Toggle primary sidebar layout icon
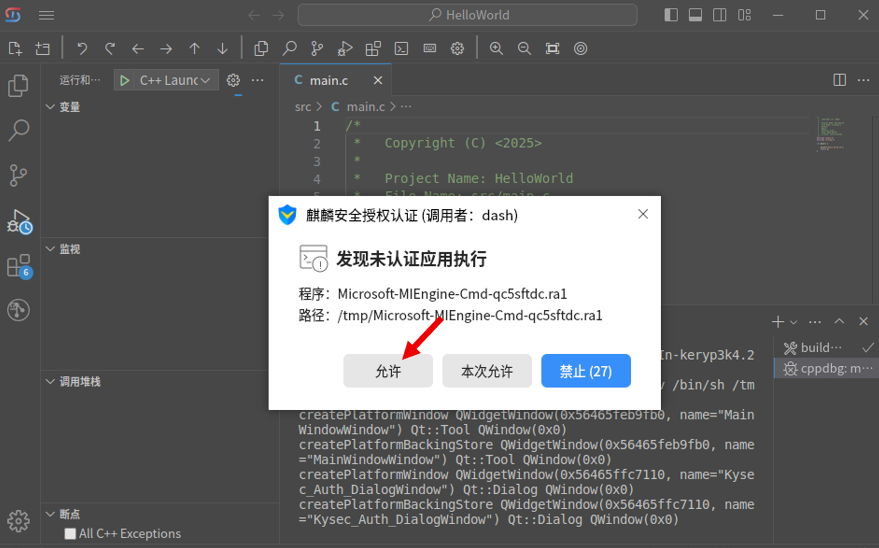 coord(671,15)
